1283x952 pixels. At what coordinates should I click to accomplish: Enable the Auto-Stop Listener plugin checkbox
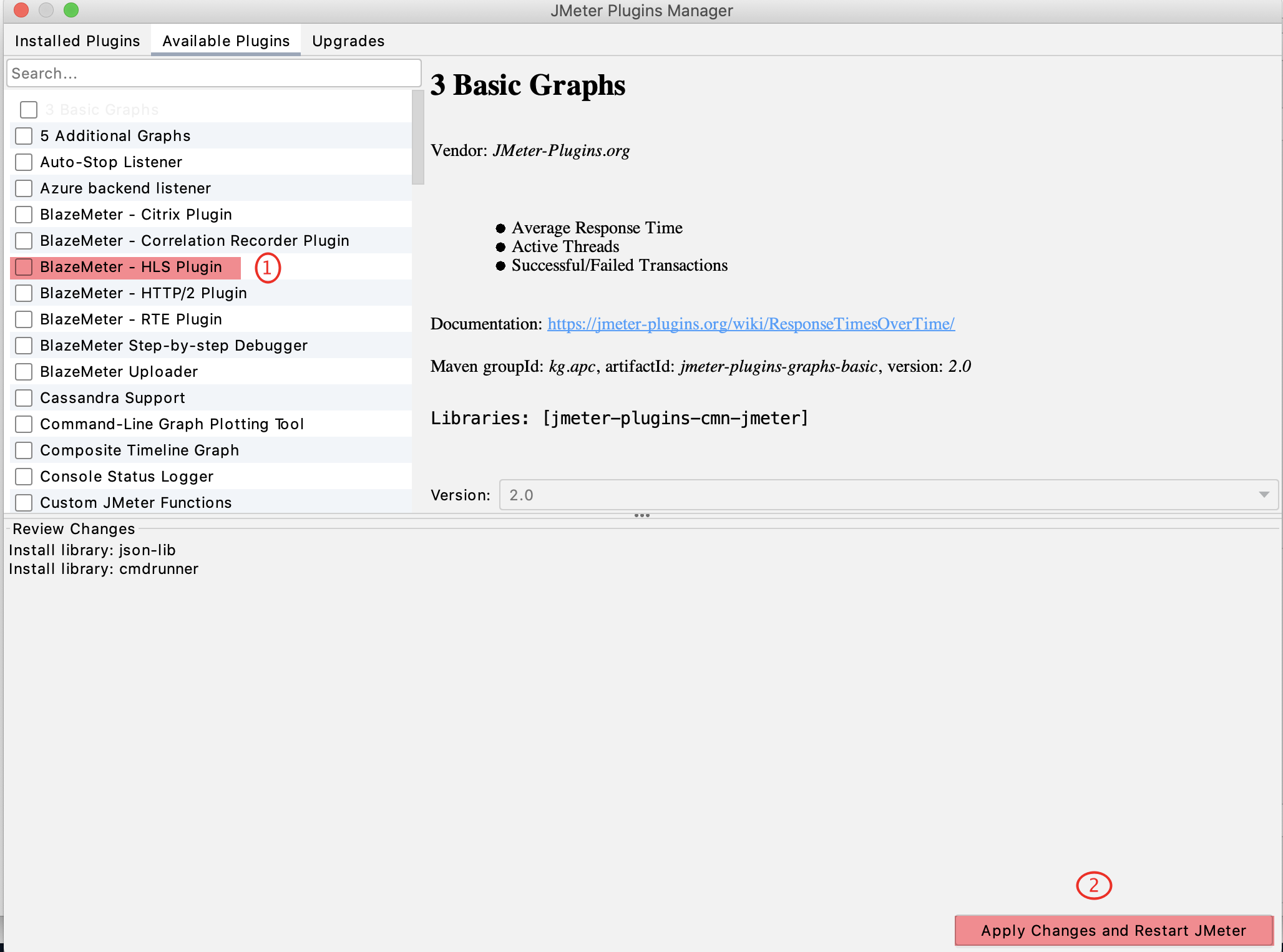tap(24, 162)
